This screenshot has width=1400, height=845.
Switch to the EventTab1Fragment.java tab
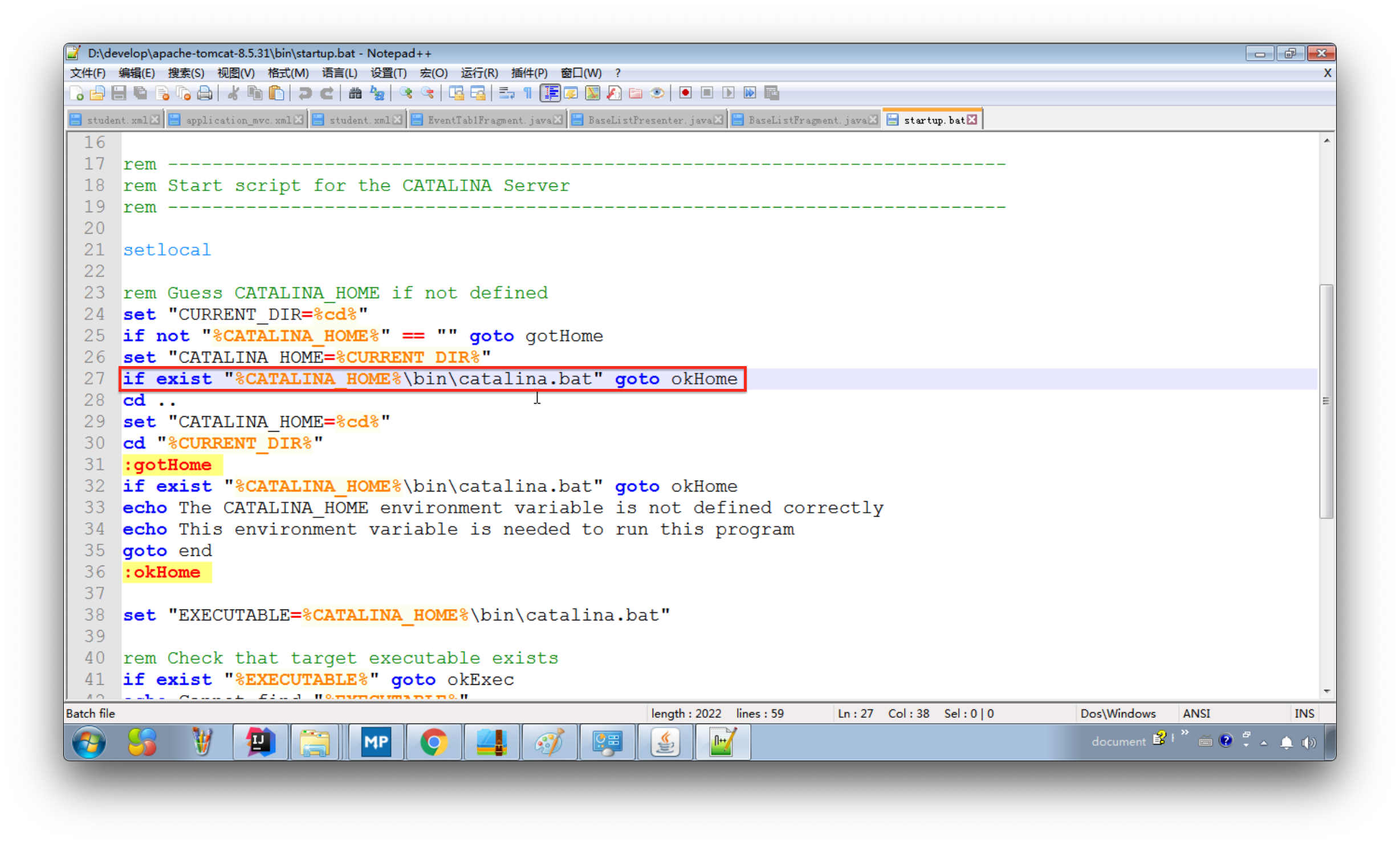click(488, 120)
